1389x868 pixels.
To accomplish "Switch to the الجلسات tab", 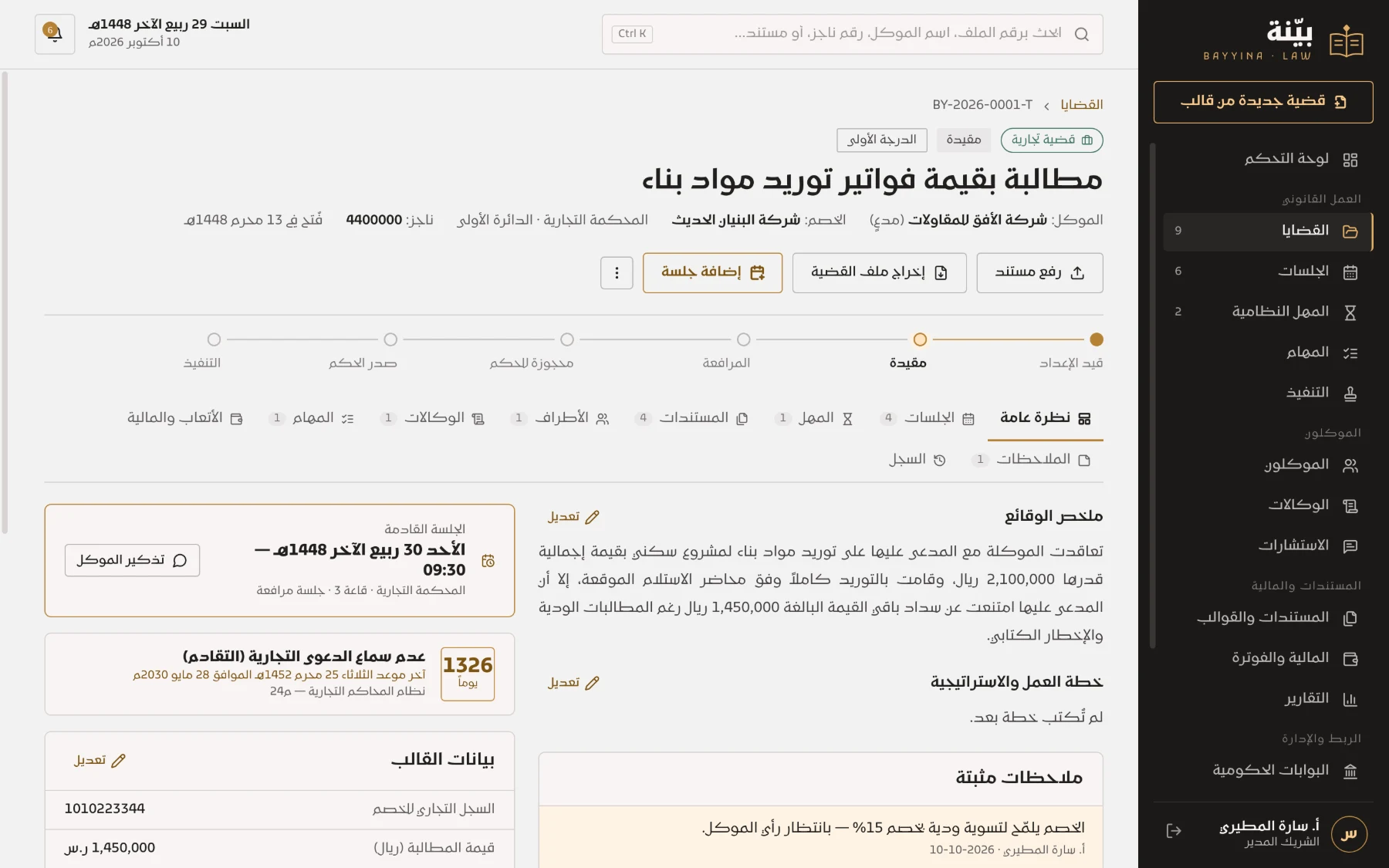I will [x=927, y=418].
